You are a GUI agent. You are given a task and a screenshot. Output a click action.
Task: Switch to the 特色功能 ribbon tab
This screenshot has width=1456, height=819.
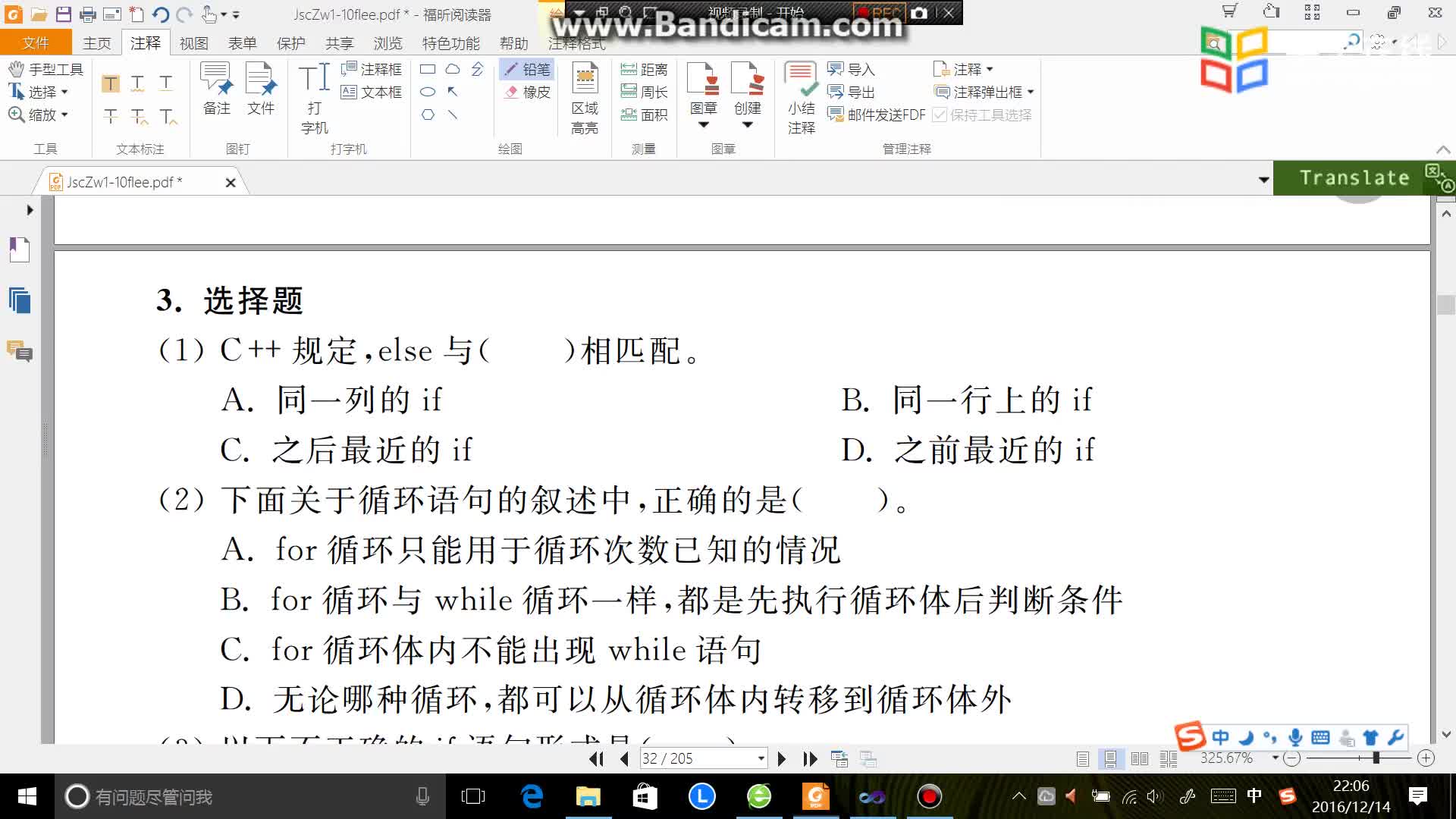451,43
